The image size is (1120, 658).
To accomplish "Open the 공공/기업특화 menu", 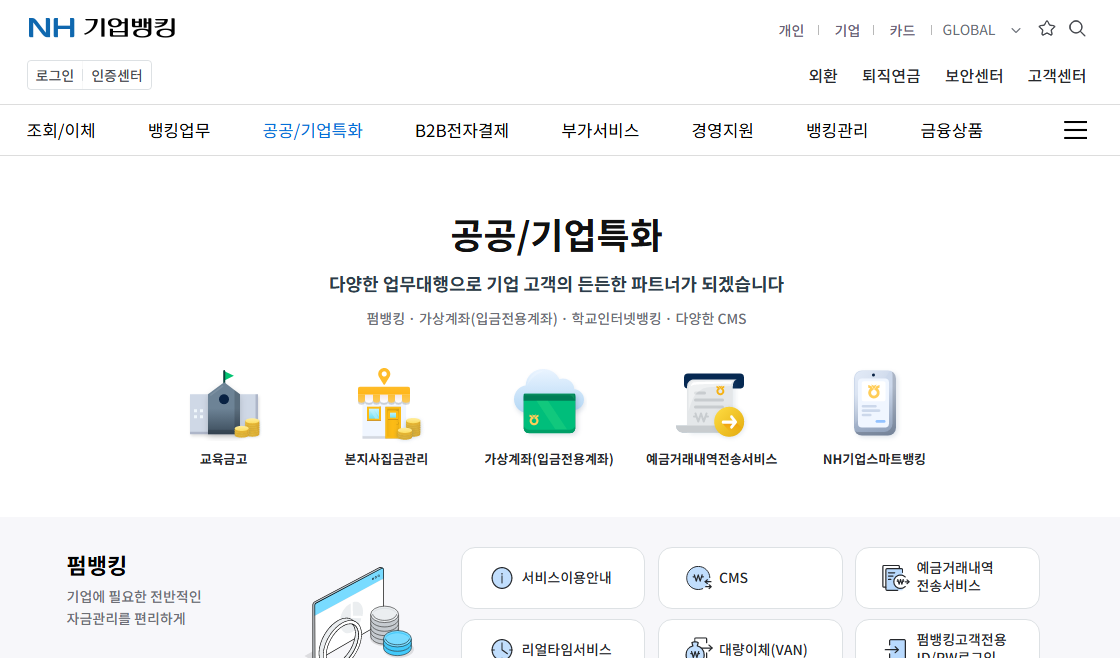I will (x=313, y=131).
